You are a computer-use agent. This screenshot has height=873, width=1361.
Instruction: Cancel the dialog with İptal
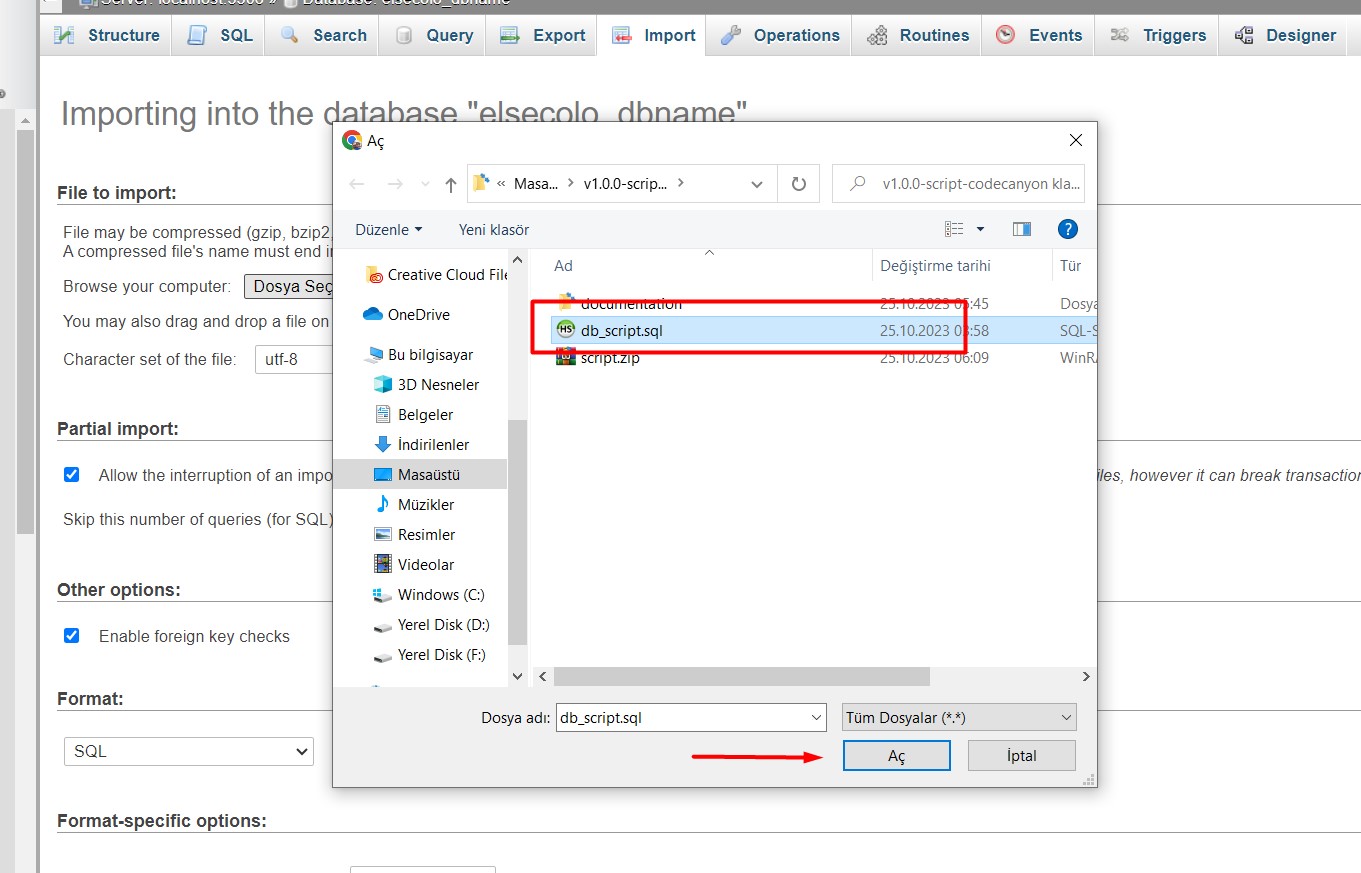point(1022,756)
